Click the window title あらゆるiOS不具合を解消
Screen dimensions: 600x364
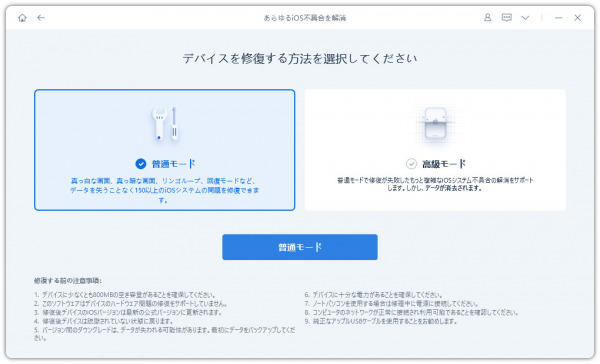tap(305, 18)
